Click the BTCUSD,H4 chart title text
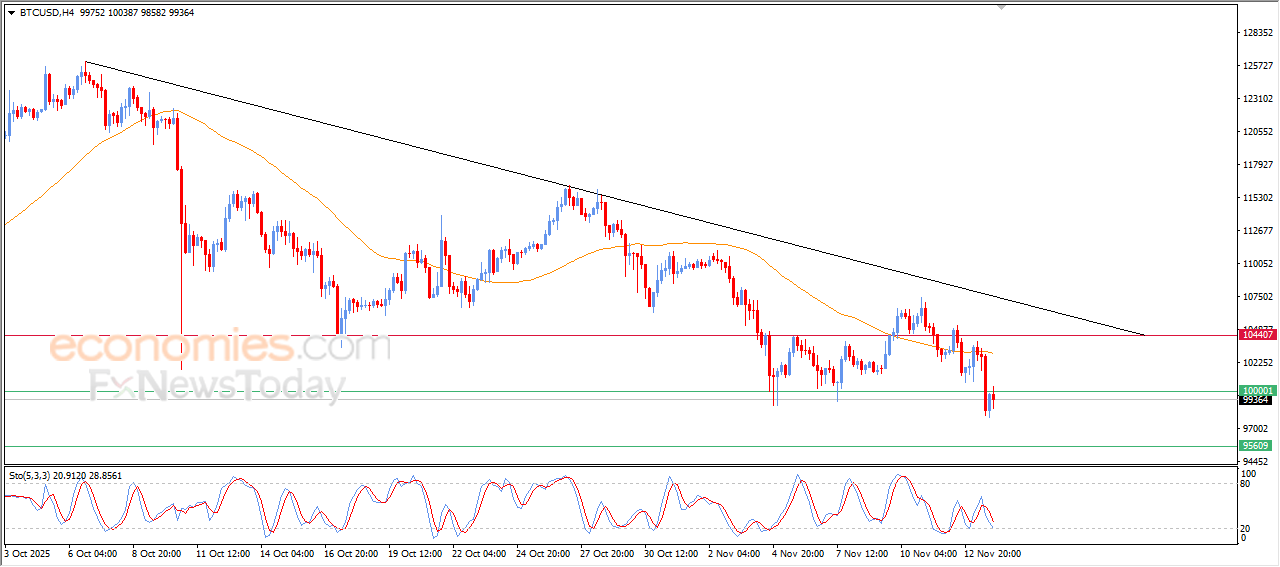The image size is (1280, 567). click(45, 13)
